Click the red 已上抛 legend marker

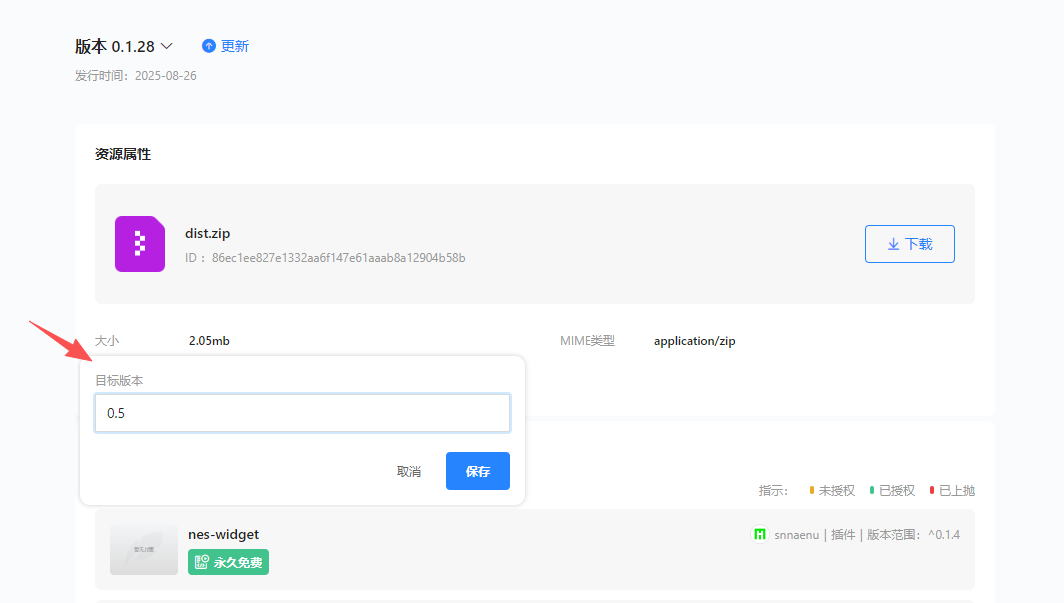tap(932, 490)
